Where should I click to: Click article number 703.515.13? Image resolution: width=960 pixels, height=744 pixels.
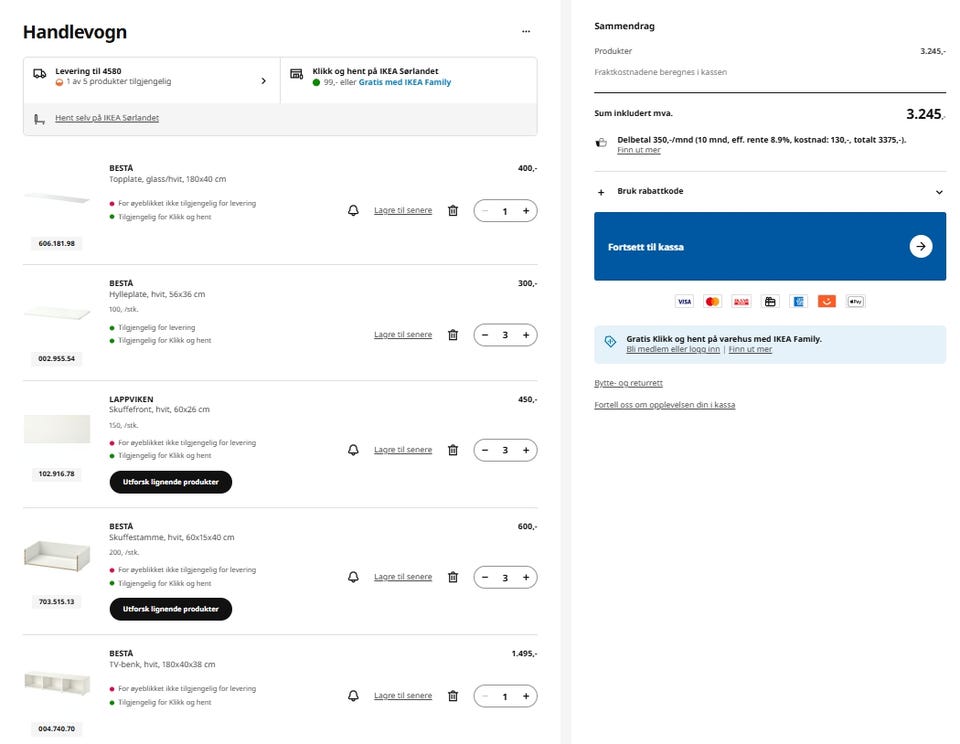[56, 602]
